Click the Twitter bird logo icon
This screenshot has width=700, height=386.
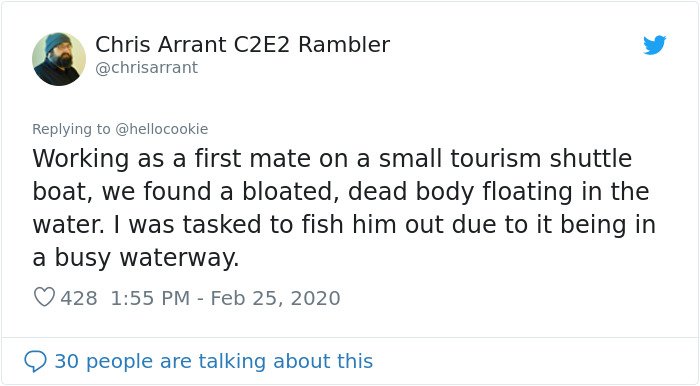click(x=654, y=45)
